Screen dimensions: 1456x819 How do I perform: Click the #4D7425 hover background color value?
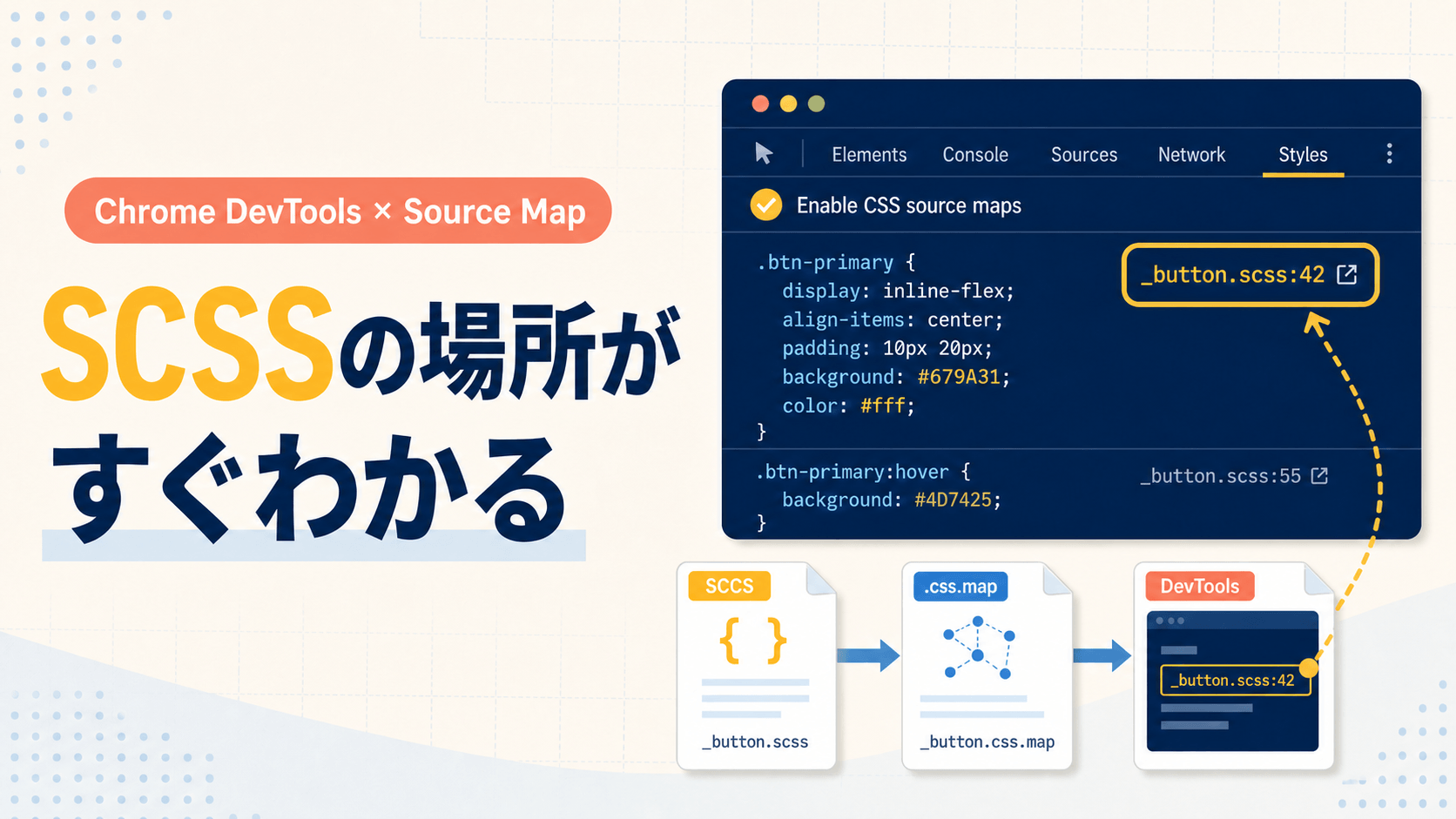953,500
